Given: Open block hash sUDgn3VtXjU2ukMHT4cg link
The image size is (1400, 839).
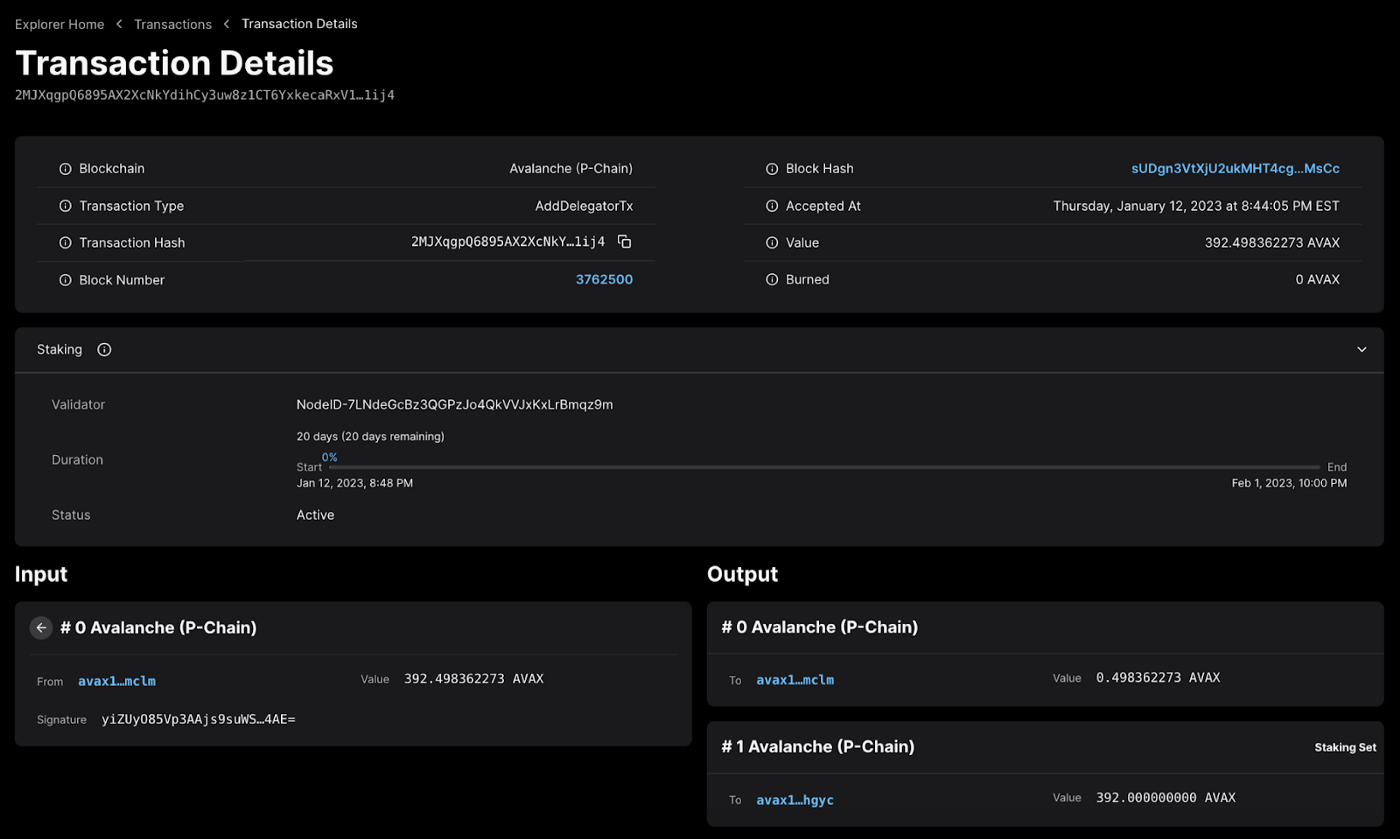Looking at the screenshot, I should 1236,168.
